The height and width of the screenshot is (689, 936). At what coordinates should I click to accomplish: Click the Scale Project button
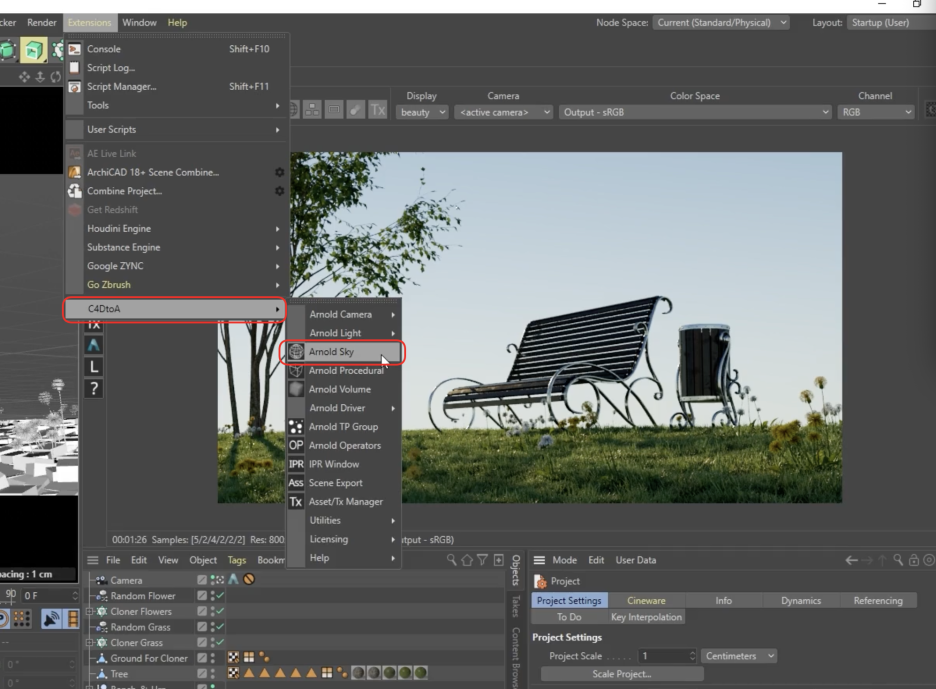point(621,674)
